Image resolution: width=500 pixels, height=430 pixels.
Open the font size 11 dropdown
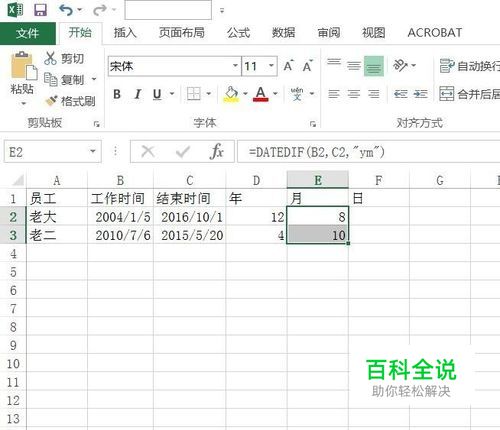(271, 66)
